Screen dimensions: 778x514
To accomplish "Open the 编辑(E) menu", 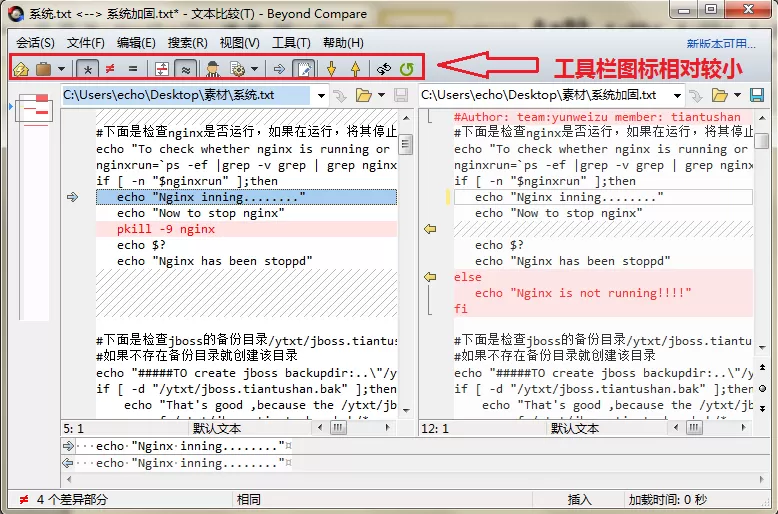I will pos(136,43).
